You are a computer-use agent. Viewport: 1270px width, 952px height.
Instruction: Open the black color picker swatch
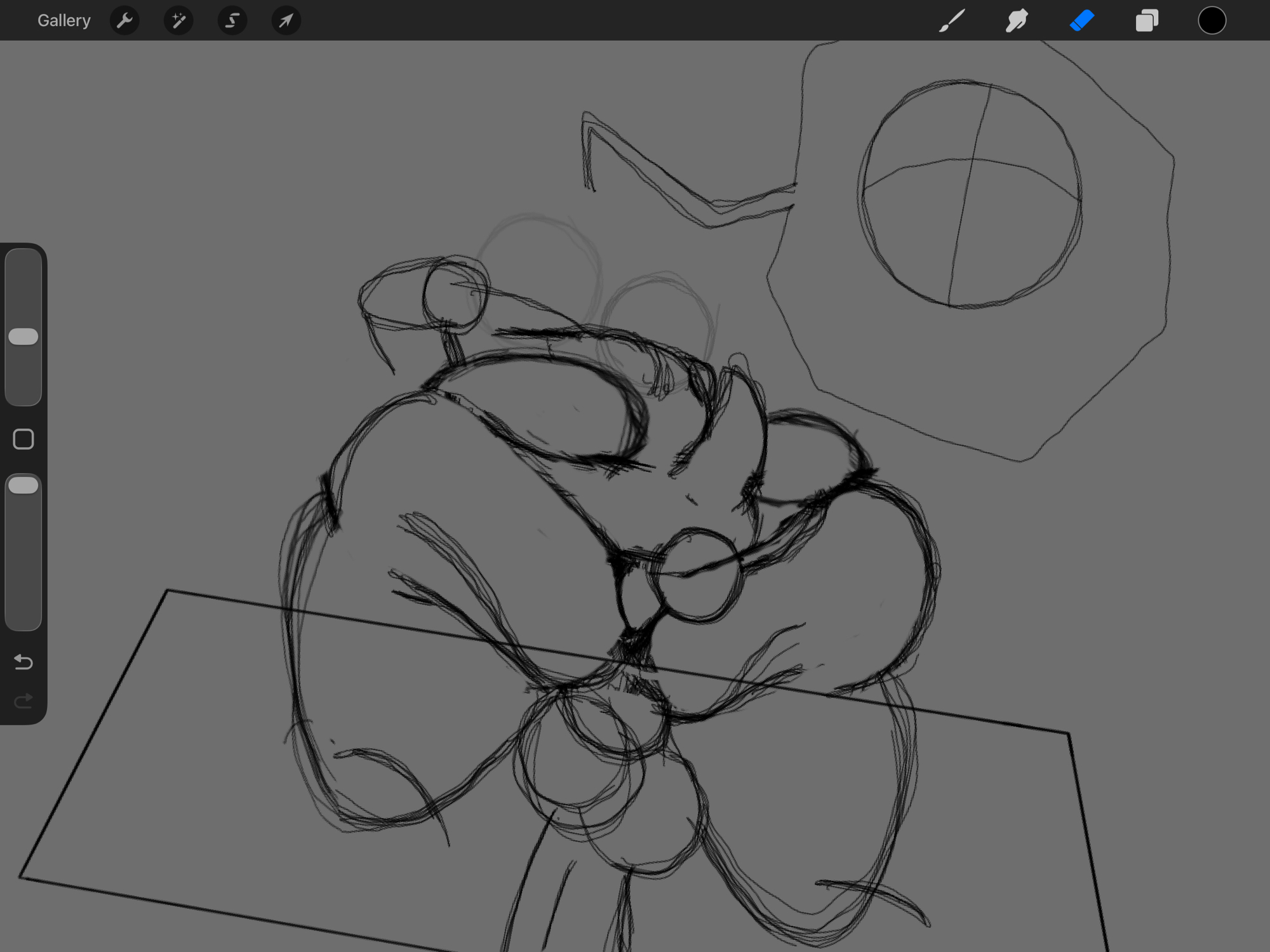(1212, 20)
